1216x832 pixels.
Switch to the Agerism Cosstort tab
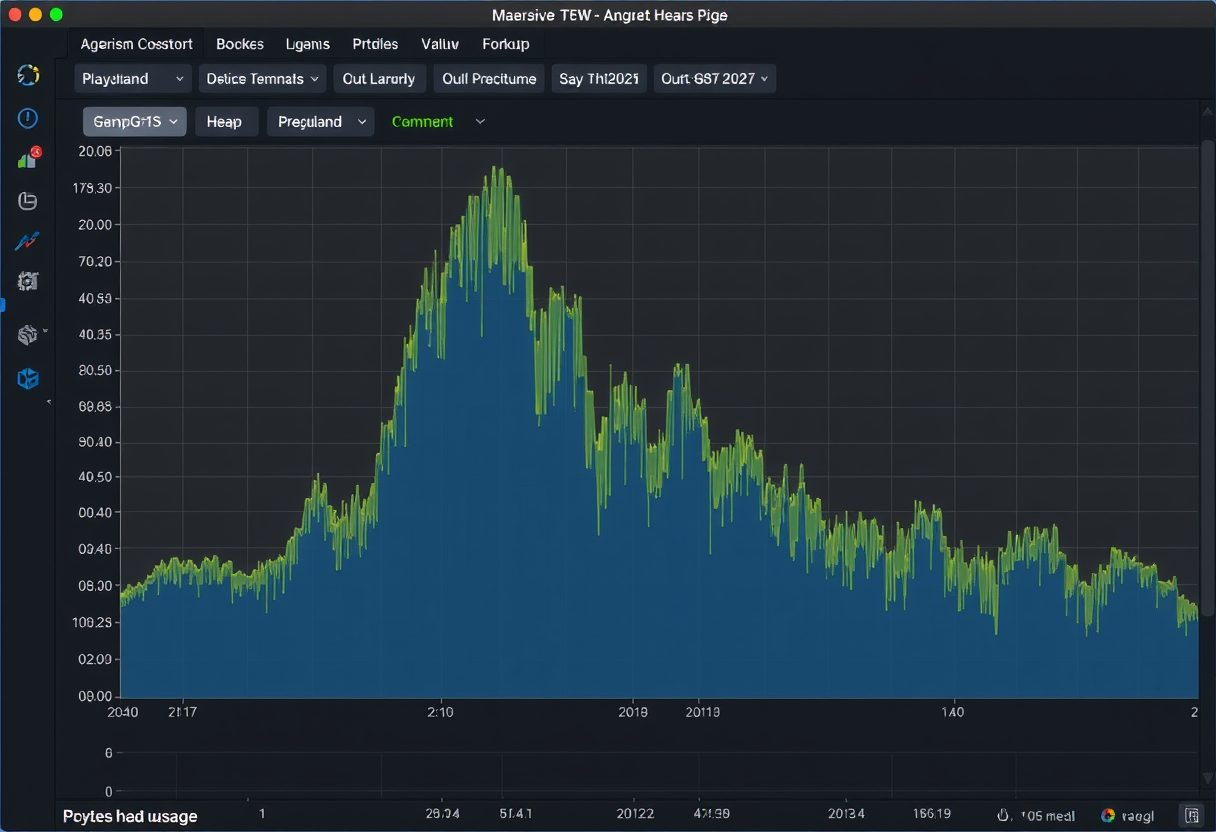[x=136, y=44]
